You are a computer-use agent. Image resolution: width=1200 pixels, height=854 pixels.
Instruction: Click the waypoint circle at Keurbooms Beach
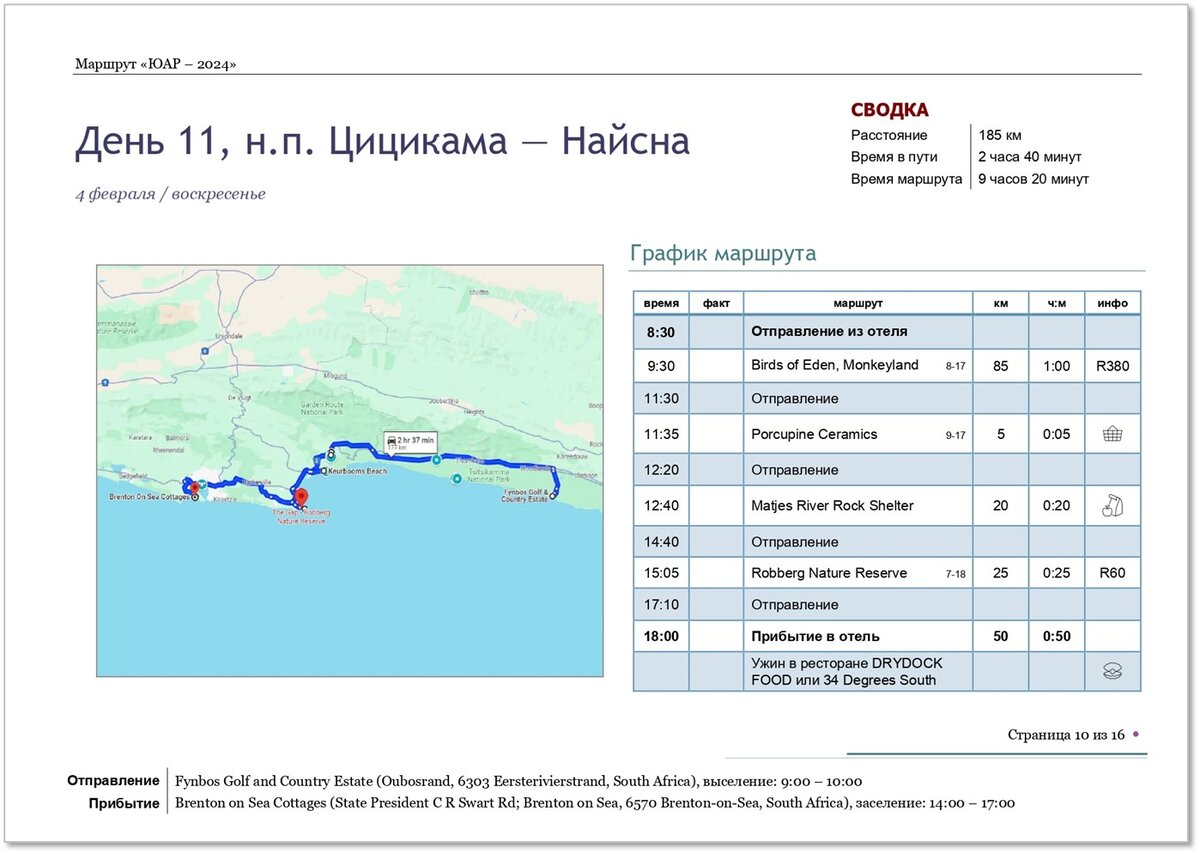click(x=324, y=470)
